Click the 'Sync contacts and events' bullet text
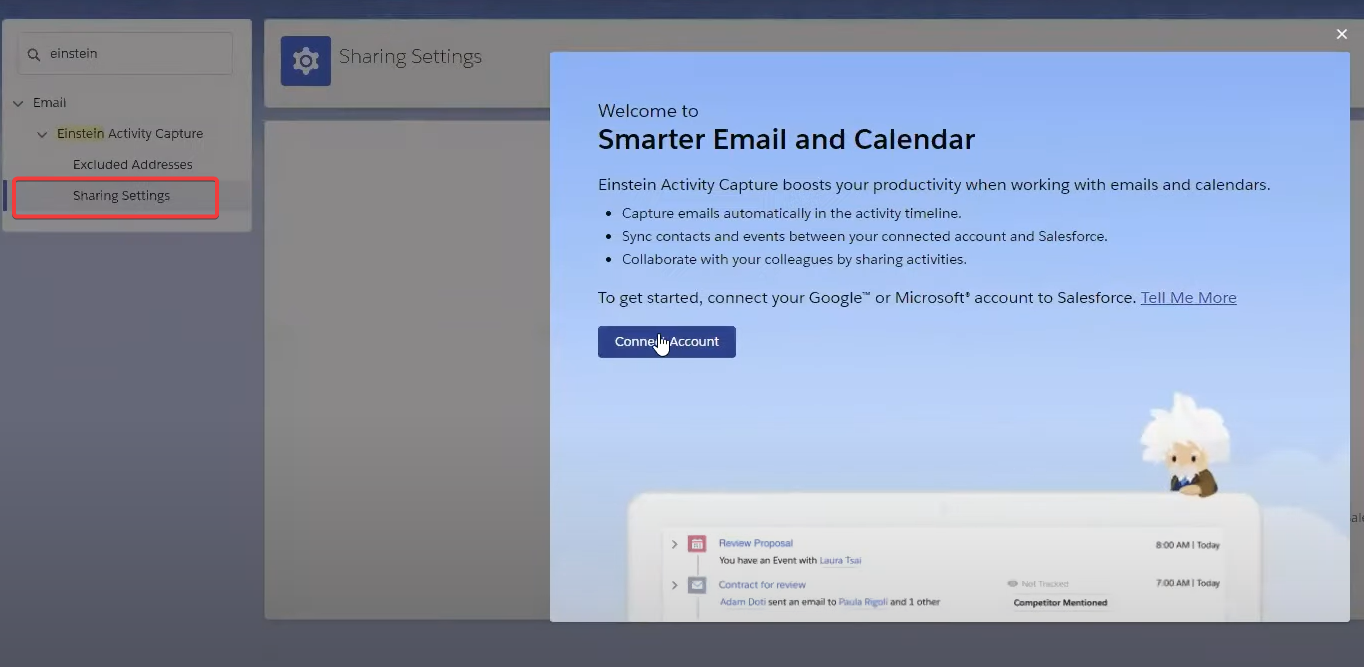 click(864, 236)
